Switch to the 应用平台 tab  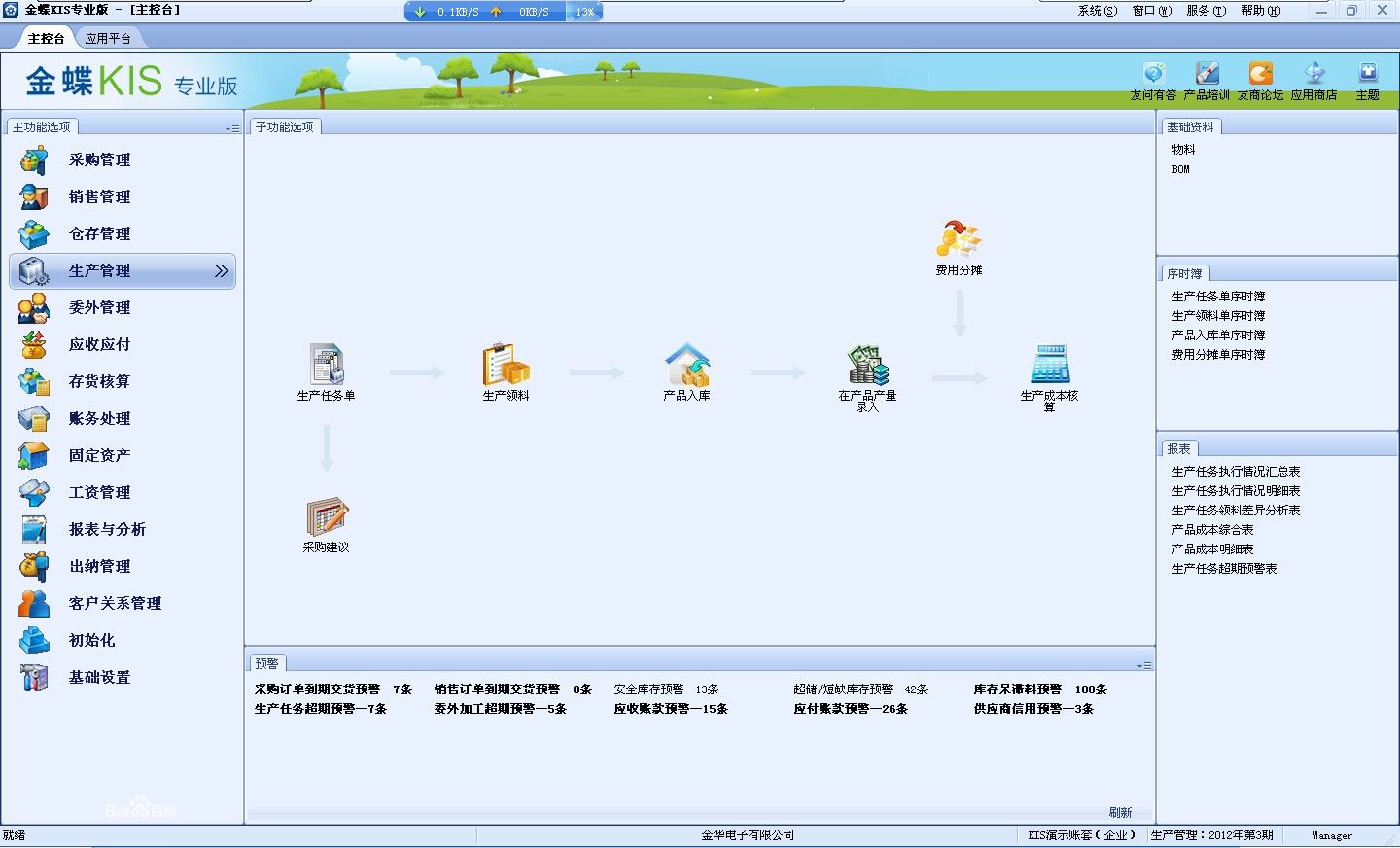click(108, 39)
